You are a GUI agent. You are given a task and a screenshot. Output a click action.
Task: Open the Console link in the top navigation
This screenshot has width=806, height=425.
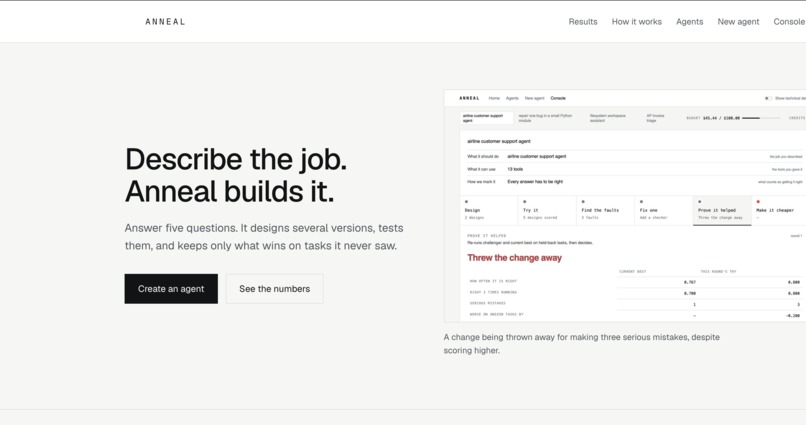789,22
